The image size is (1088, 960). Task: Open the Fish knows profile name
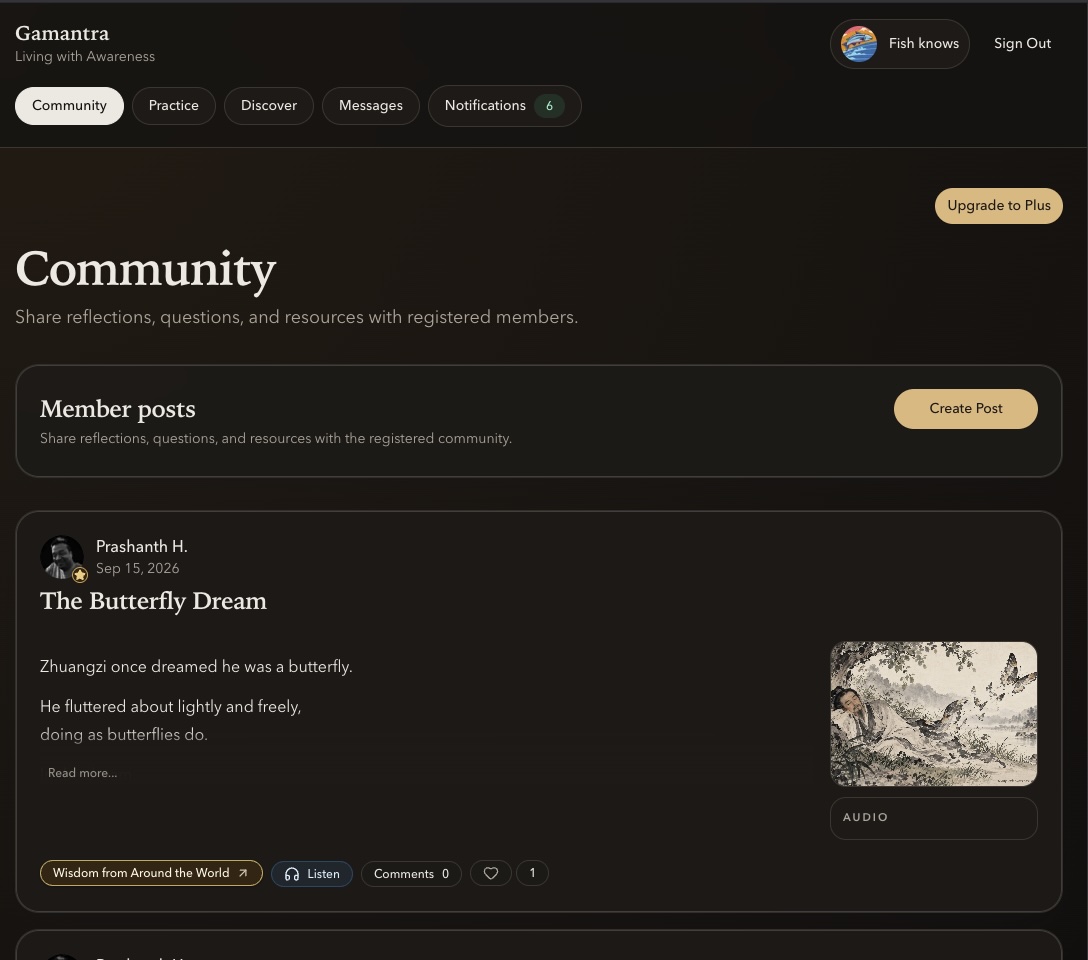coord(924,43)
